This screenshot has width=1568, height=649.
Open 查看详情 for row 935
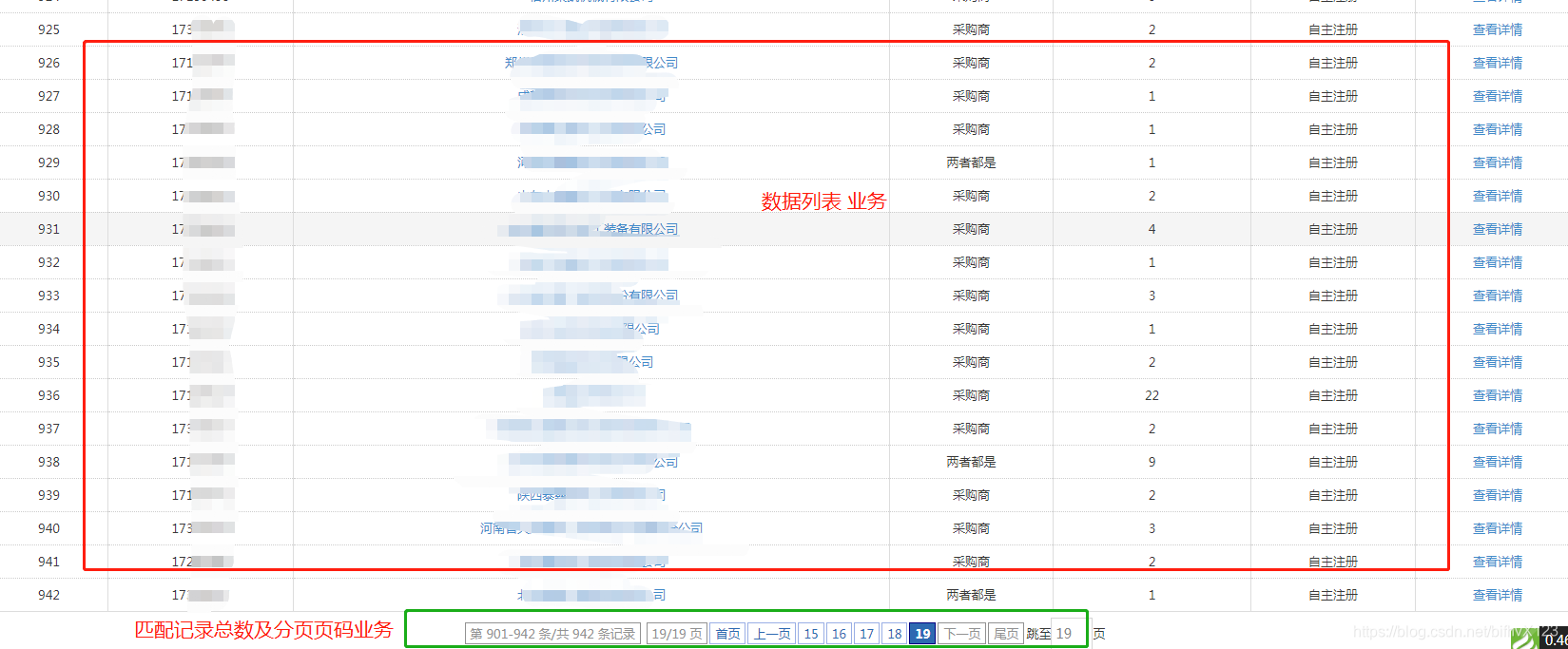1497,362
